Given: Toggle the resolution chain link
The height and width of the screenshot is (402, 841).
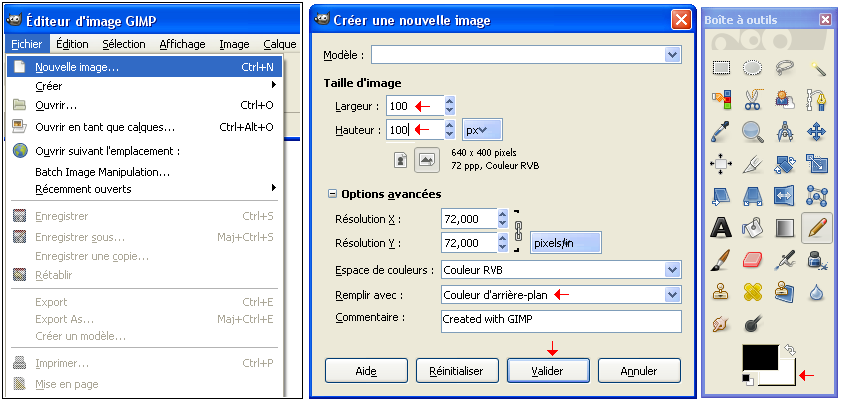Looking at the screenshot, I should tap(518, 230).
